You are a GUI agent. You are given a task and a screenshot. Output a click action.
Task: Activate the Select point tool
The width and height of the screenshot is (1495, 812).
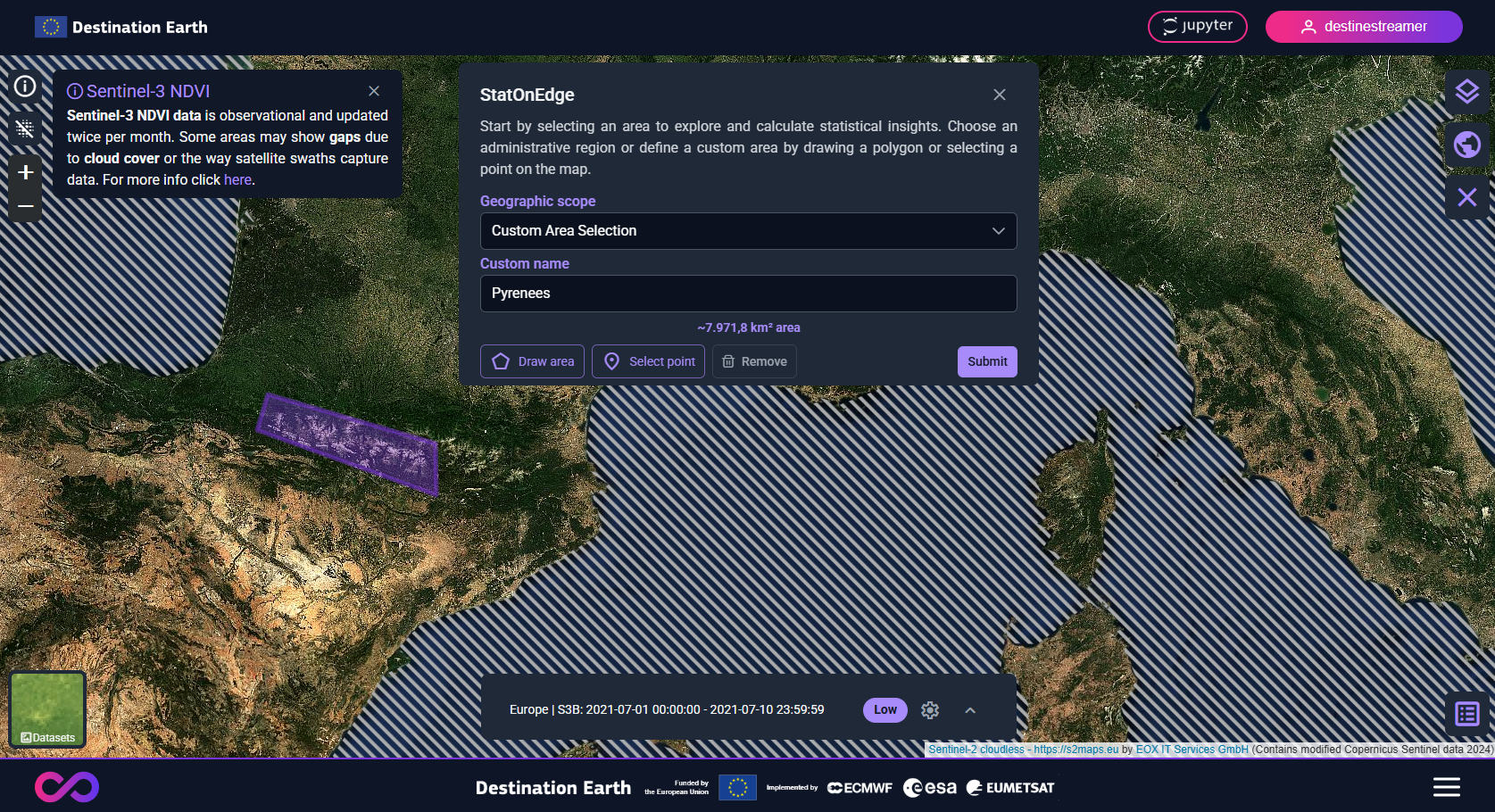[648, 361]
